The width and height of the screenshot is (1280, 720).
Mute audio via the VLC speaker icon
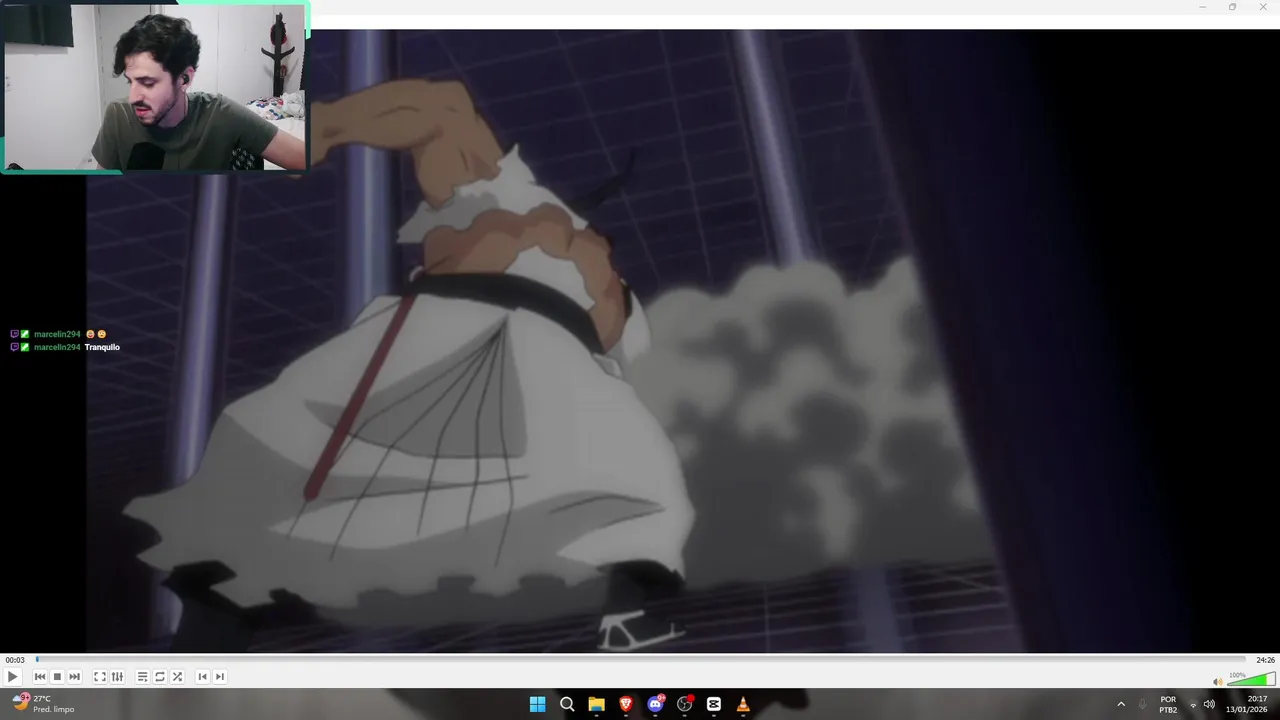pos(1218,682)
